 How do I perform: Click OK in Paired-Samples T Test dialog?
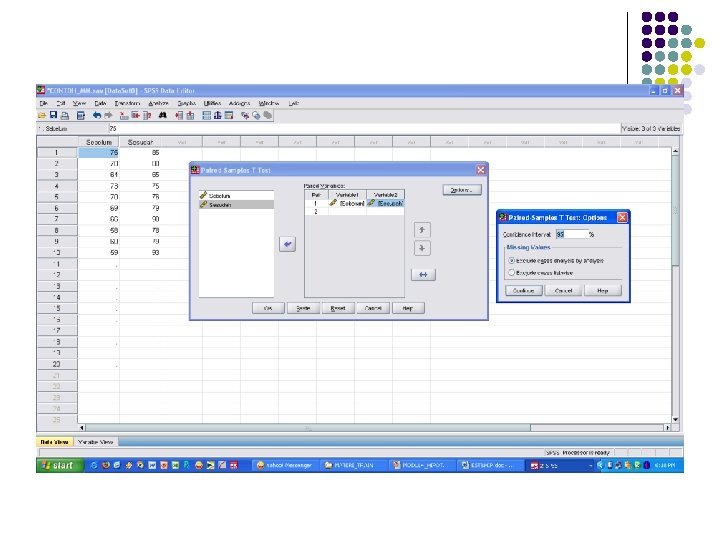coord(268,308)
